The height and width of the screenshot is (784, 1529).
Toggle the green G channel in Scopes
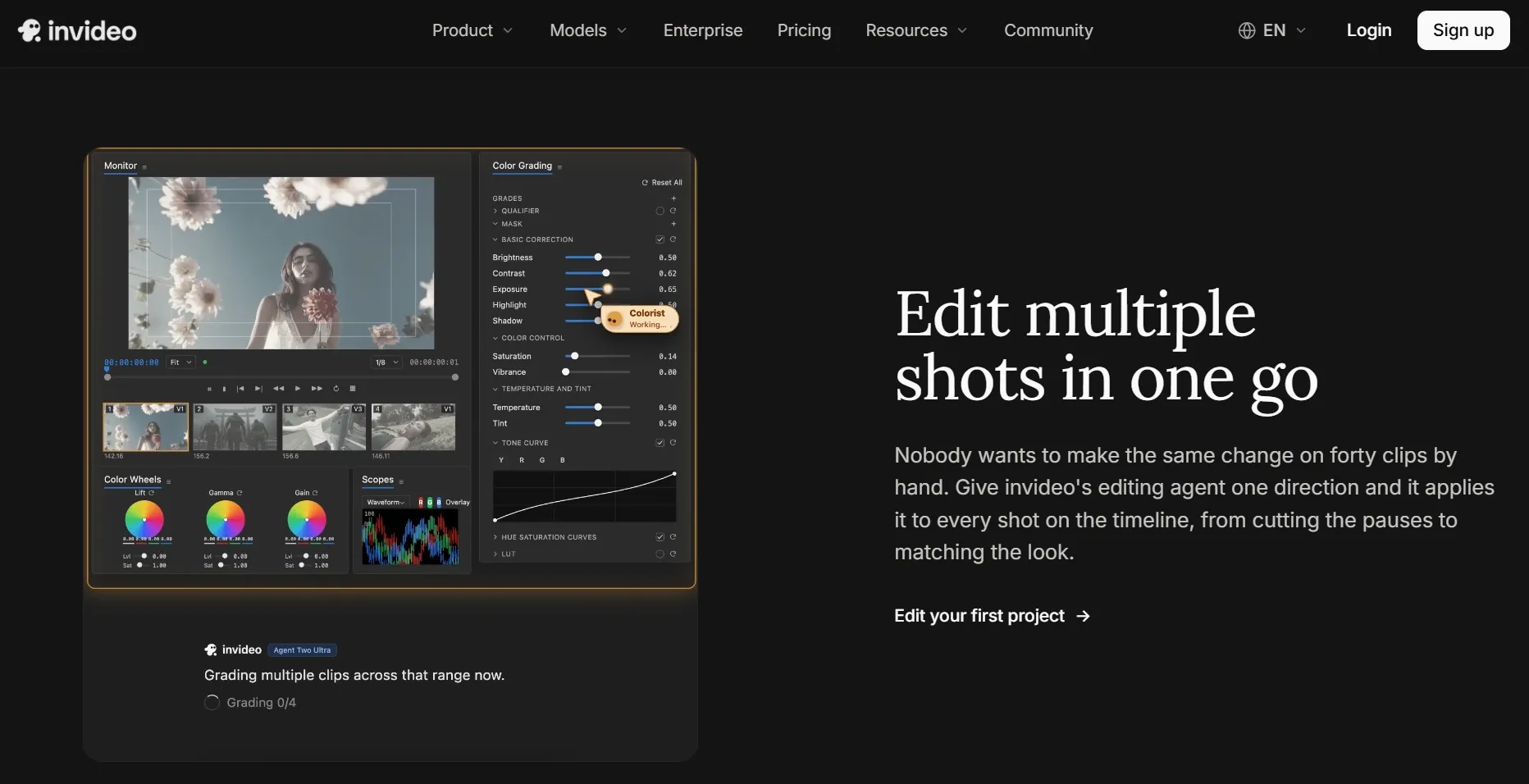(430, 503)
